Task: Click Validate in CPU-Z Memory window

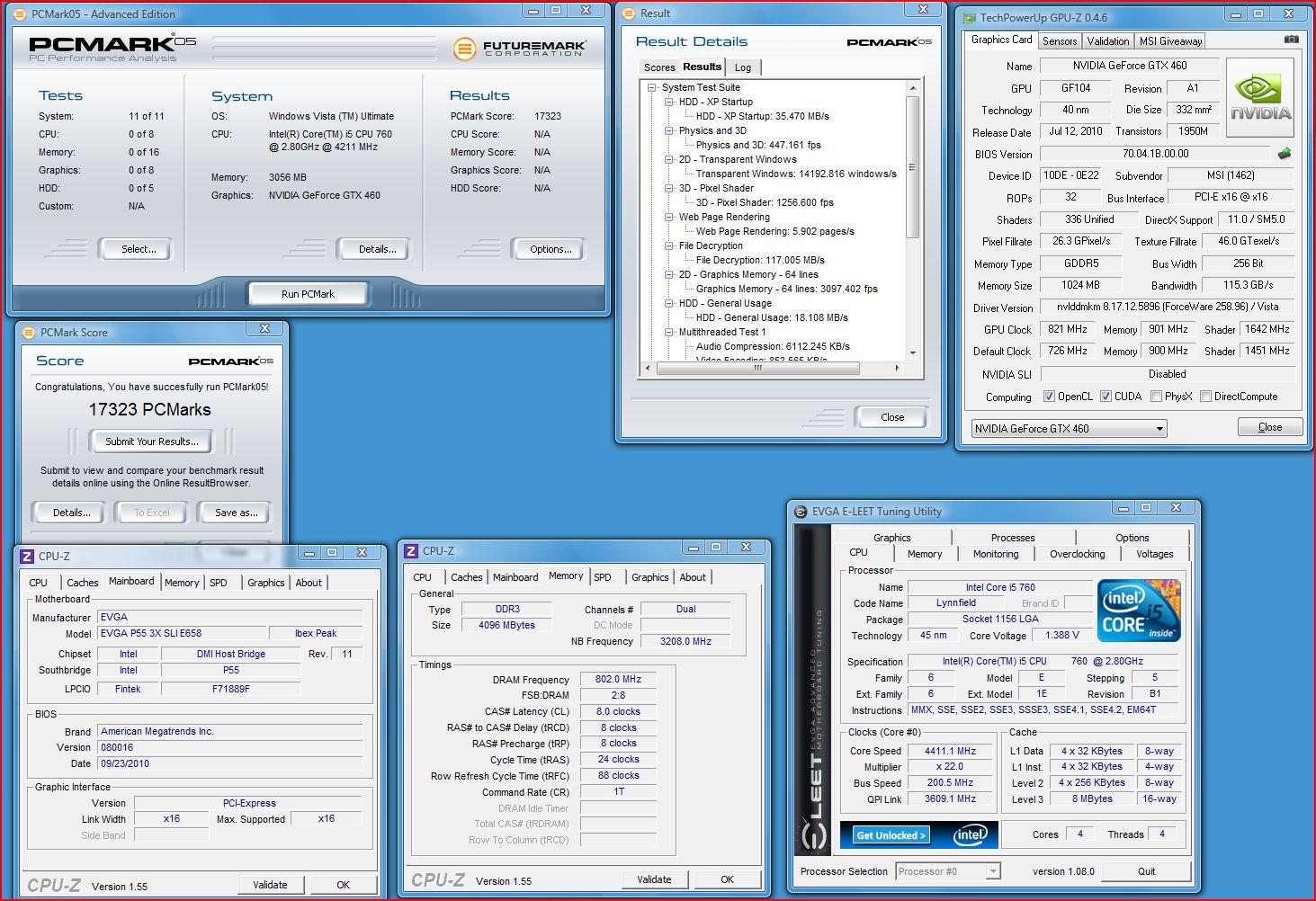Action: click(x=654, y=879)
